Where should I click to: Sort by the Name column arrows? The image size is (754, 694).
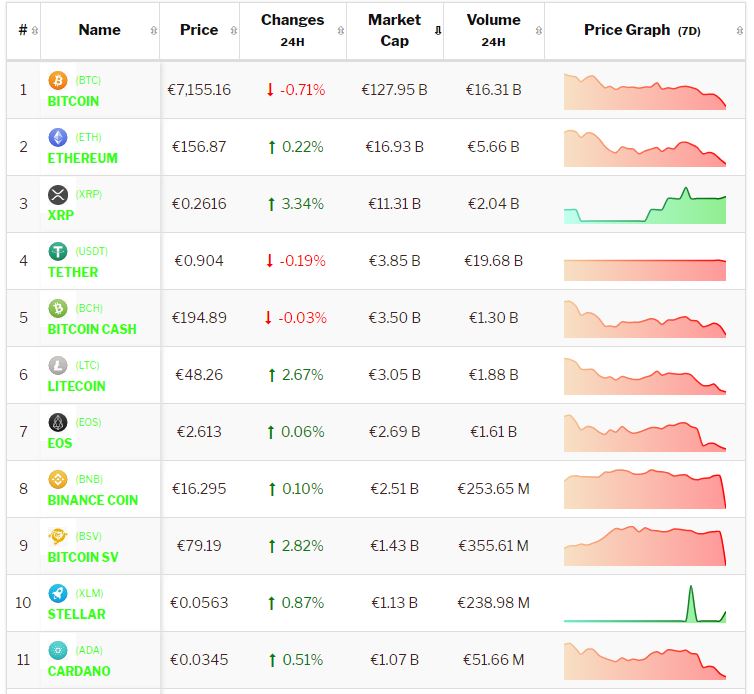(153, 30)
